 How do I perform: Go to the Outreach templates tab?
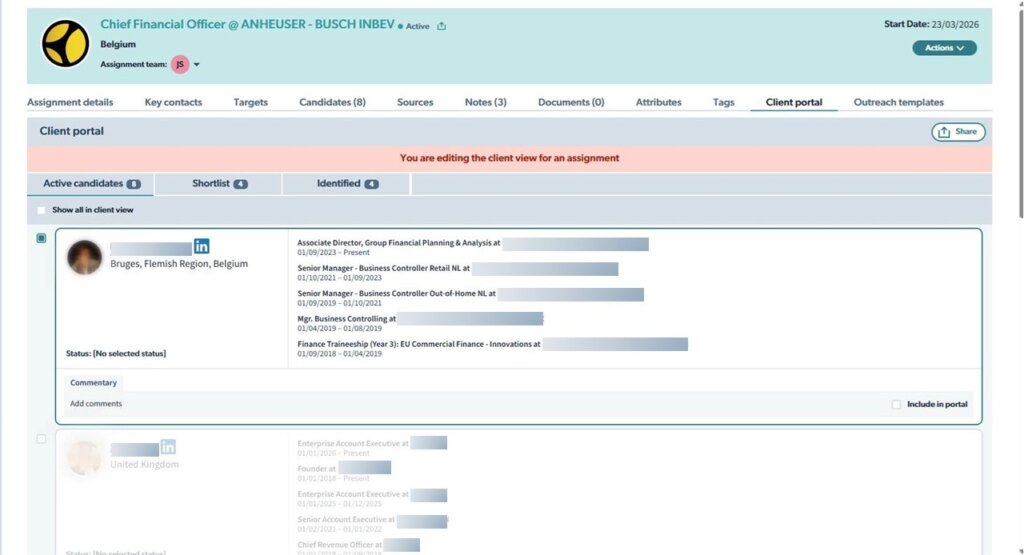click(898, 102)
